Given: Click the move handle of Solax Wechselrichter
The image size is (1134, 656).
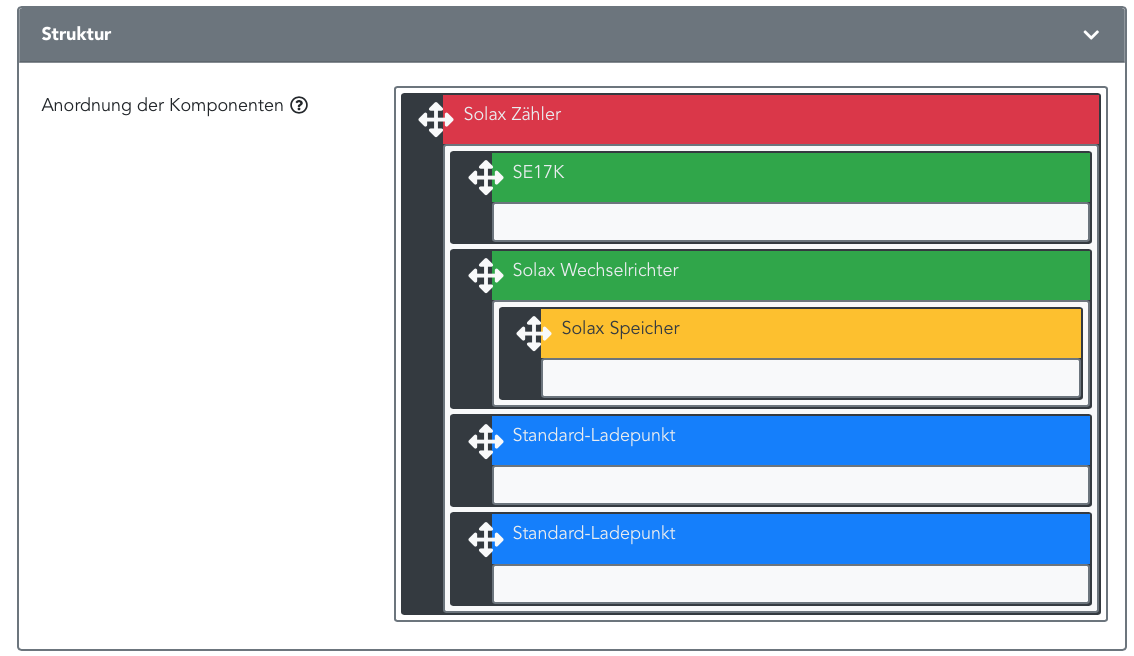Looking at the screenshot, I should [485, 276].
